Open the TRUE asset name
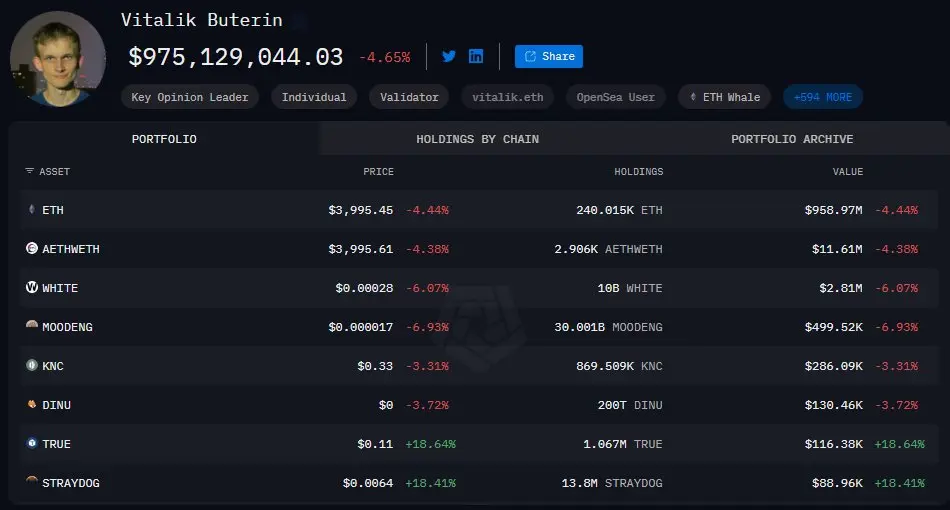This screenshot has height=510, width=950. tap(56, 444)
